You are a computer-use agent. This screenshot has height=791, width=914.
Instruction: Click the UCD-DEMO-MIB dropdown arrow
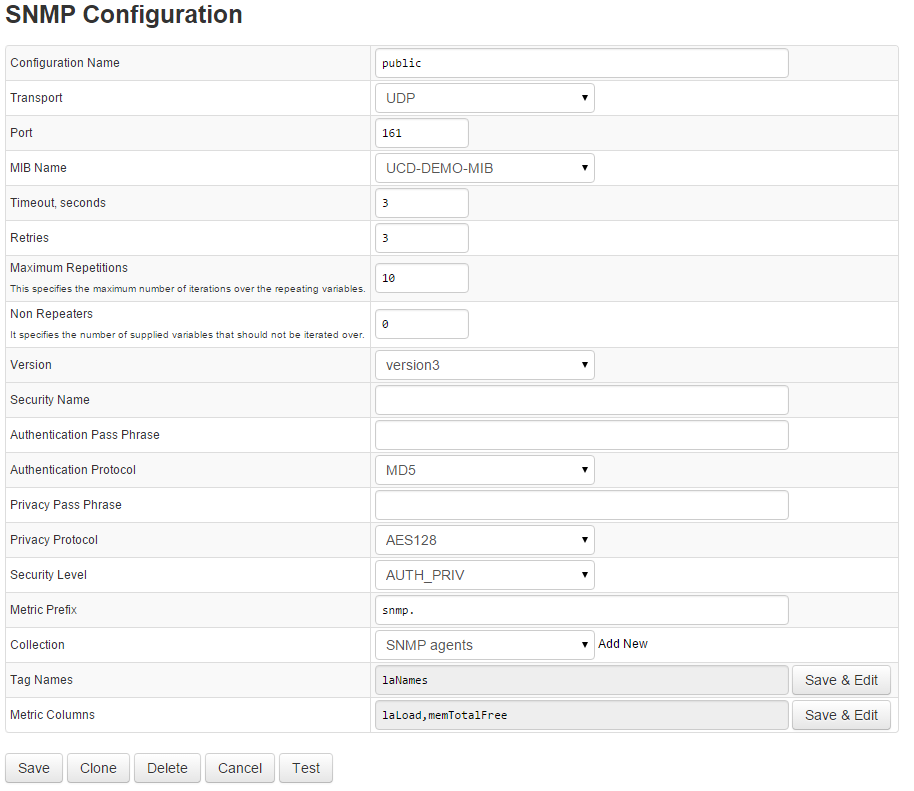point(585,167)
